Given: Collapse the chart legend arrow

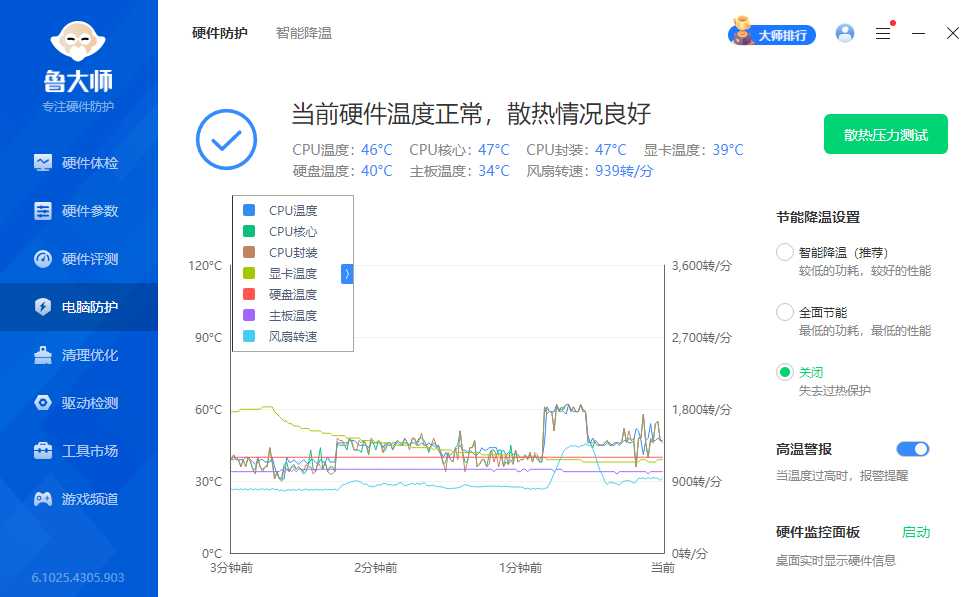Looking at the screenshot, I should 347,274.
